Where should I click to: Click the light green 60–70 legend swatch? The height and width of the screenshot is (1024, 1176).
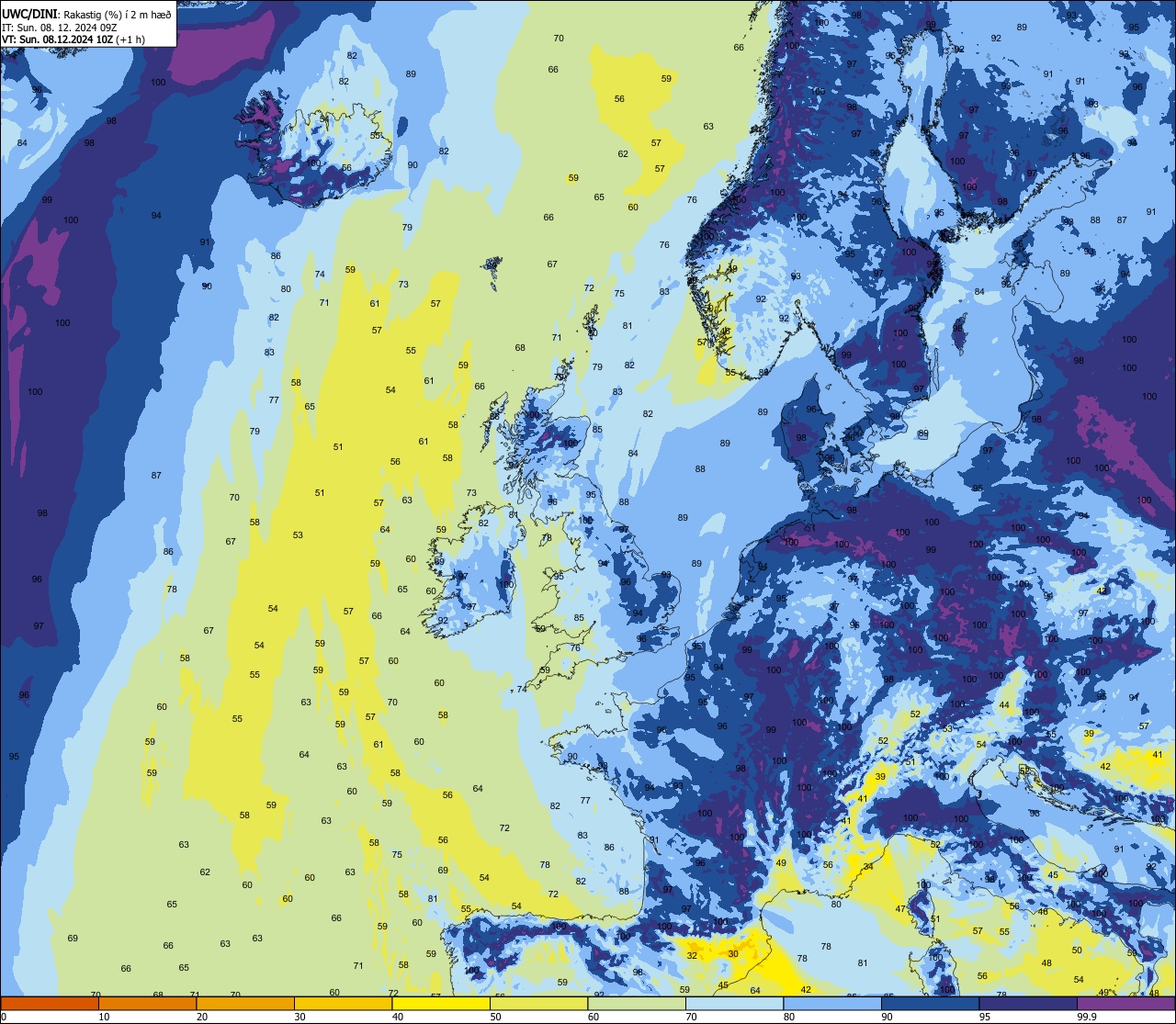pyautogui.click(x=637, y=1004)
